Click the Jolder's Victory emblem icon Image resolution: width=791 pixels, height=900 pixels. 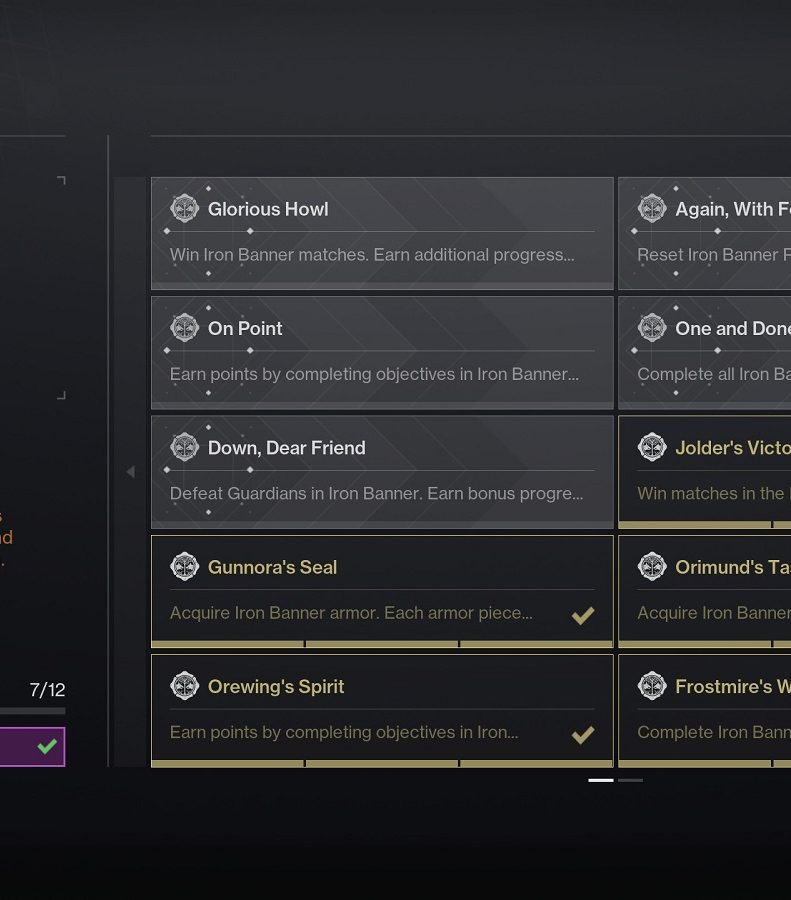652,447
